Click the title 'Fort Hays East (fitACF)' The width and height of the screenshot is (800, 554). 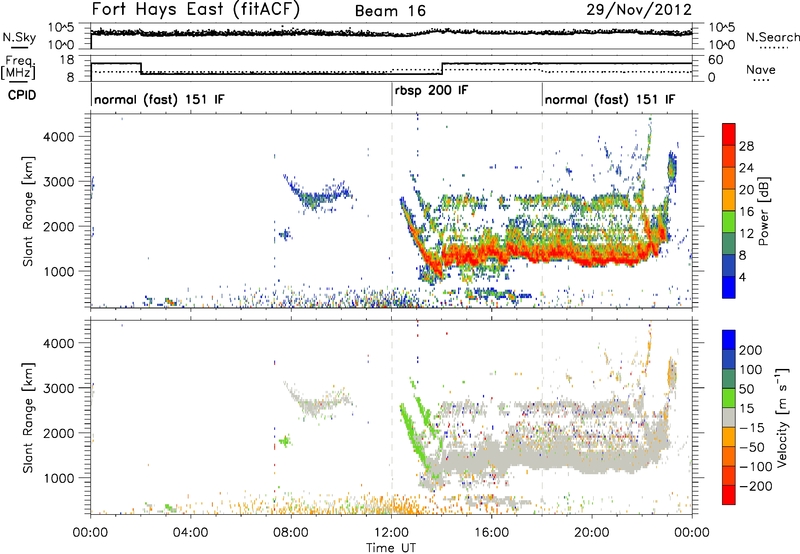[x=195, y=9]
